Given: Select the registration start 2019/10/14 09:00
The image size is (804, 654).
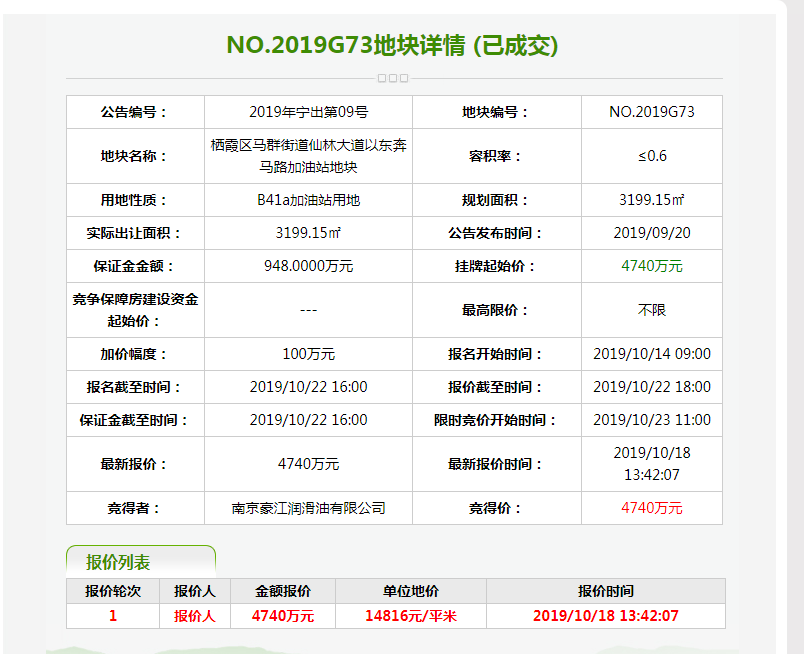Looking at the screenshot, I should click(x=652, y=354).
